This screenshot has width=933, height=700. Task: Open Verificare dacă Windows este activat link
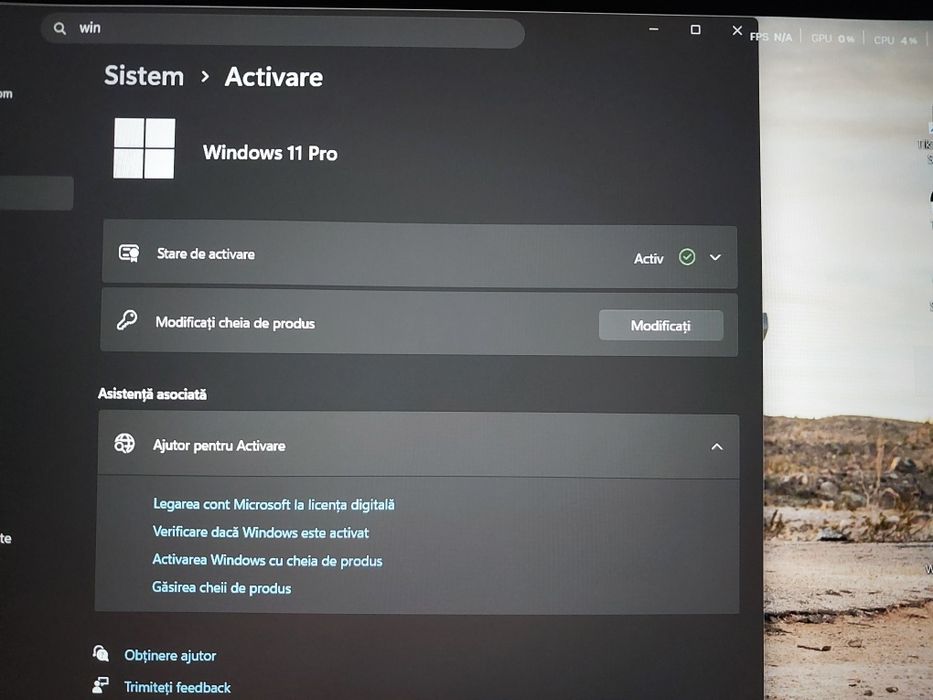click(261, 532)
